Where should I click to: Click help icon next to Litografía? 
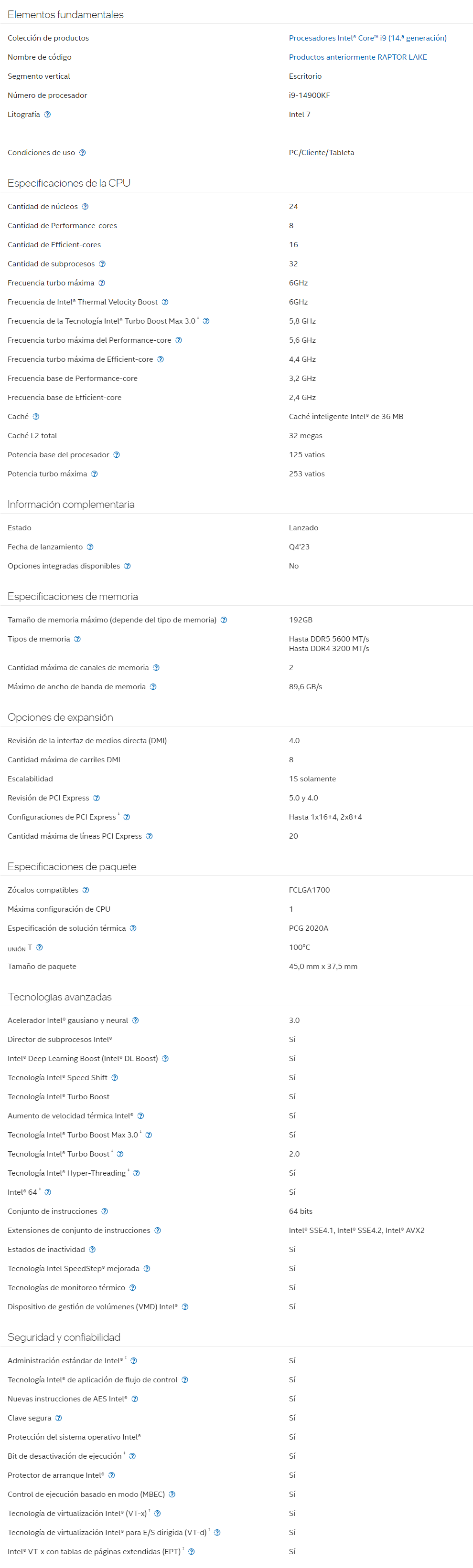tap(48, 115)
